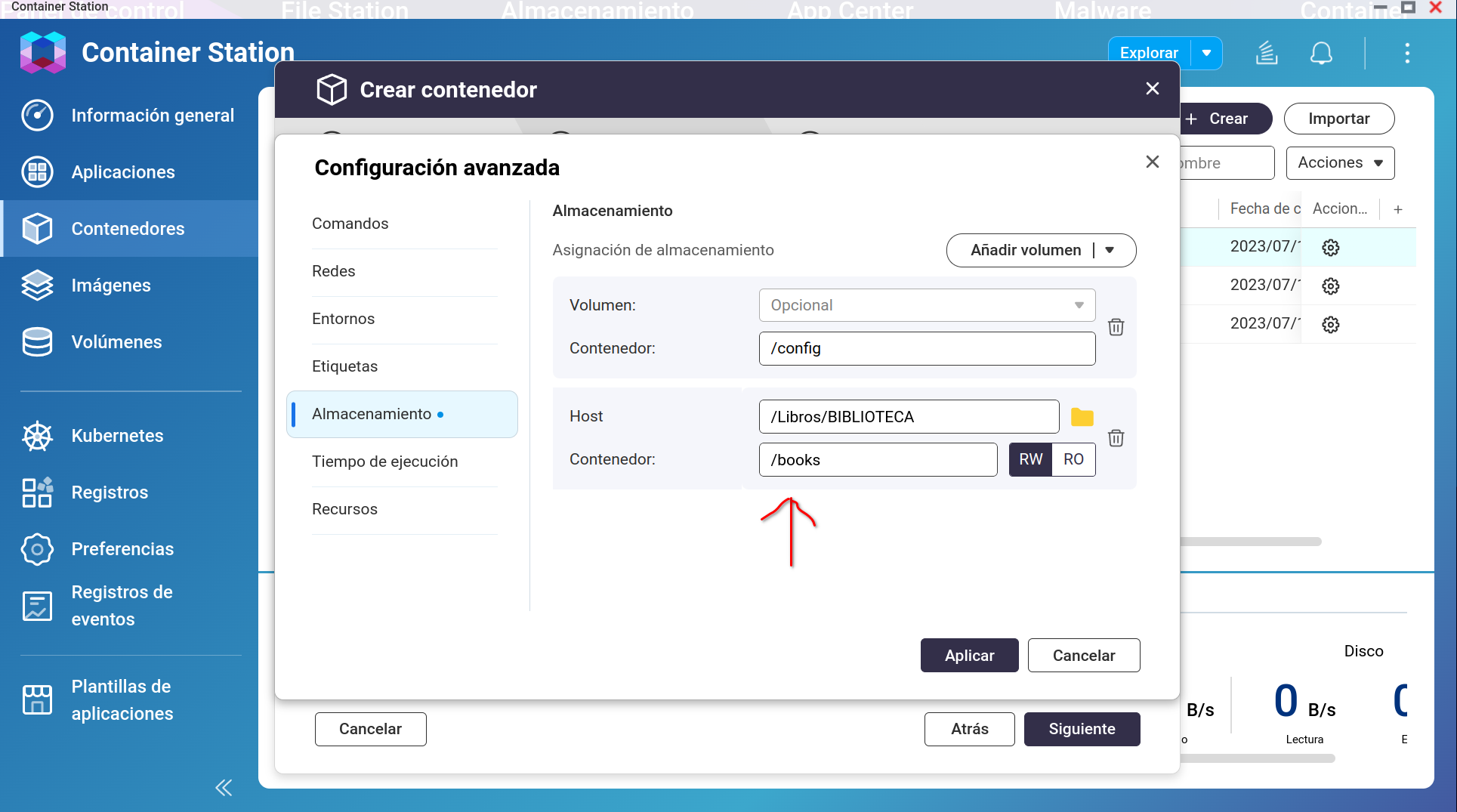Set mount permission to RW
Image resolution: width=1457 pixels, height=812 pixels.
point(1030,459)
